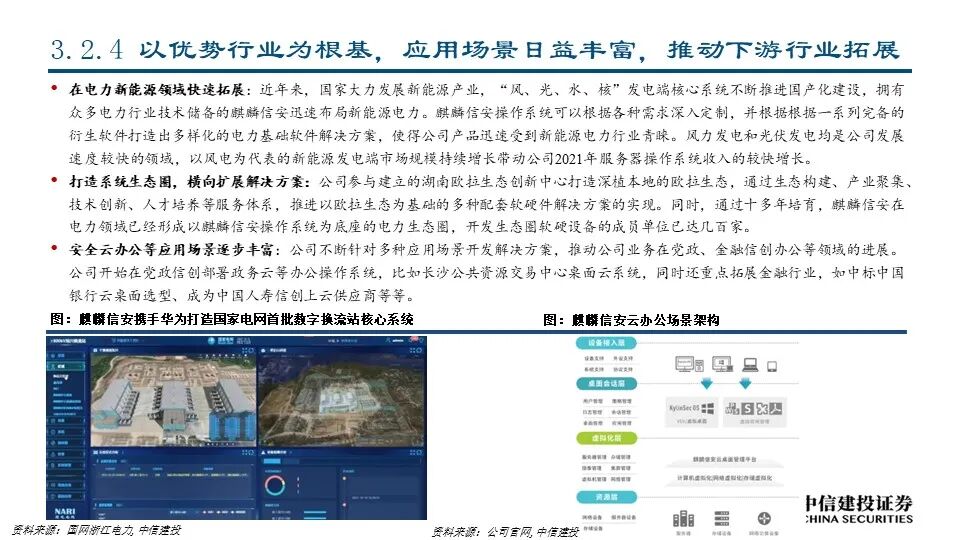Click caption about 国家电网首批数字换流站核心系统
The height and width of the screenshot is (540, 960).
(232, 319)
